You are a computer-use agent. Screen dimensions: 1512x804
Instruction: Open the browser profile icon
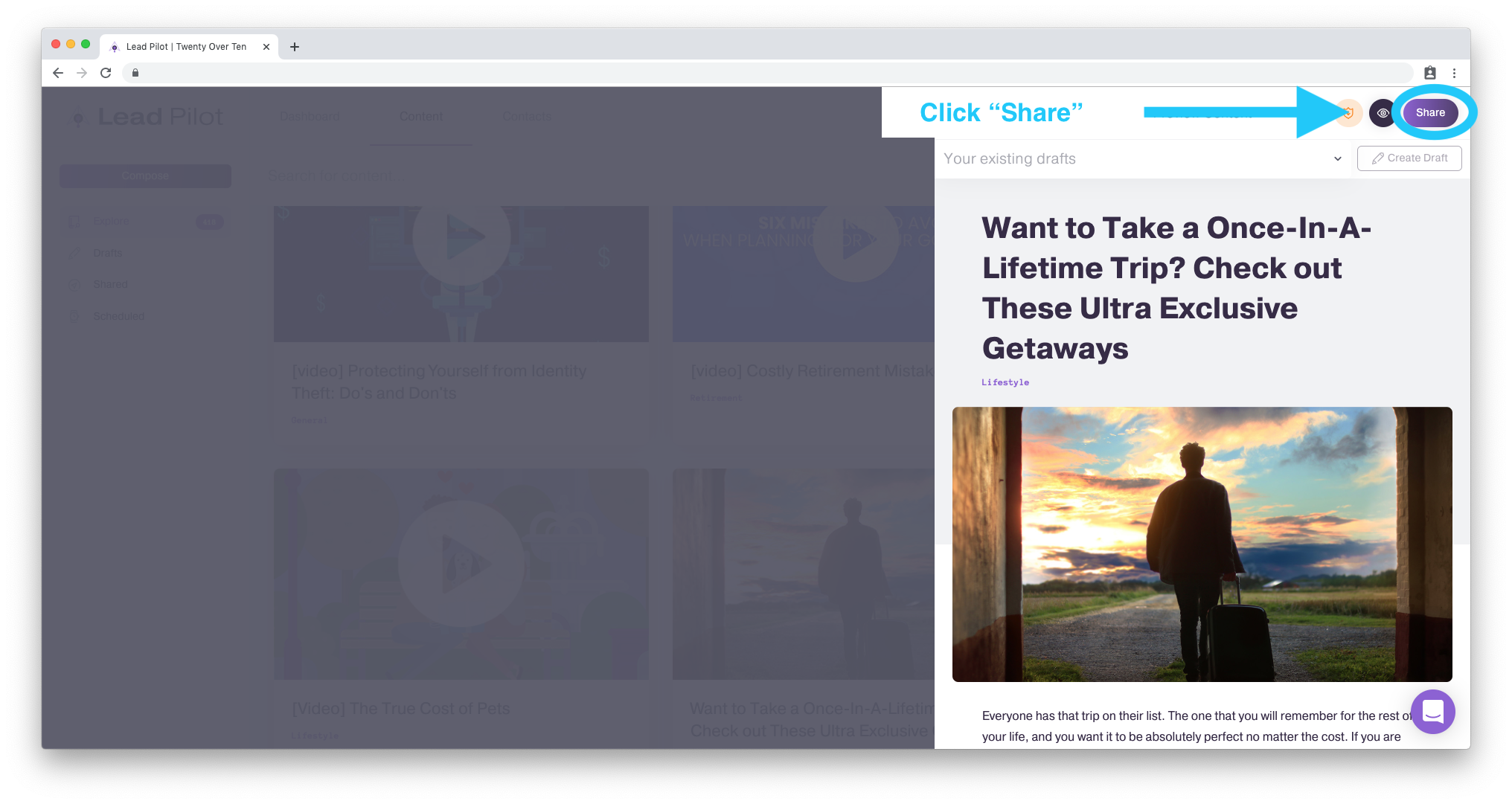click(1430, 73)
